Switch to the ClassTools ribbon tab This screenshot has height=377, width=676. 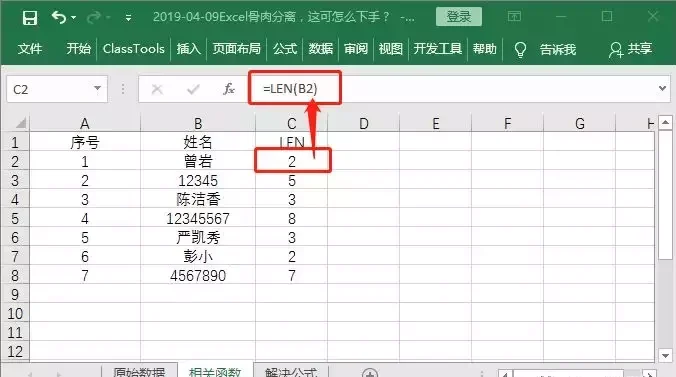pos(134,49)
